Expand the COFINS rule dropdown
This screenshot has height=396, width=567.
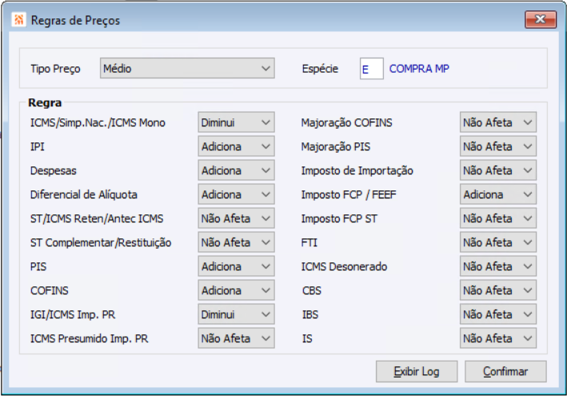(x=236, y=290)
